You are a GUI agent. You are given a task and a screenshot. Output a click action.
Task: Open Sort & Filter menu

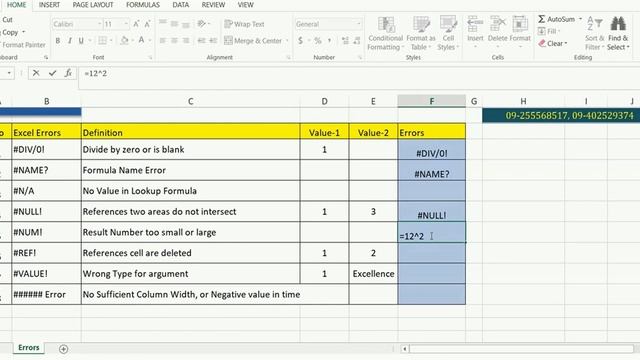point(595,33)
